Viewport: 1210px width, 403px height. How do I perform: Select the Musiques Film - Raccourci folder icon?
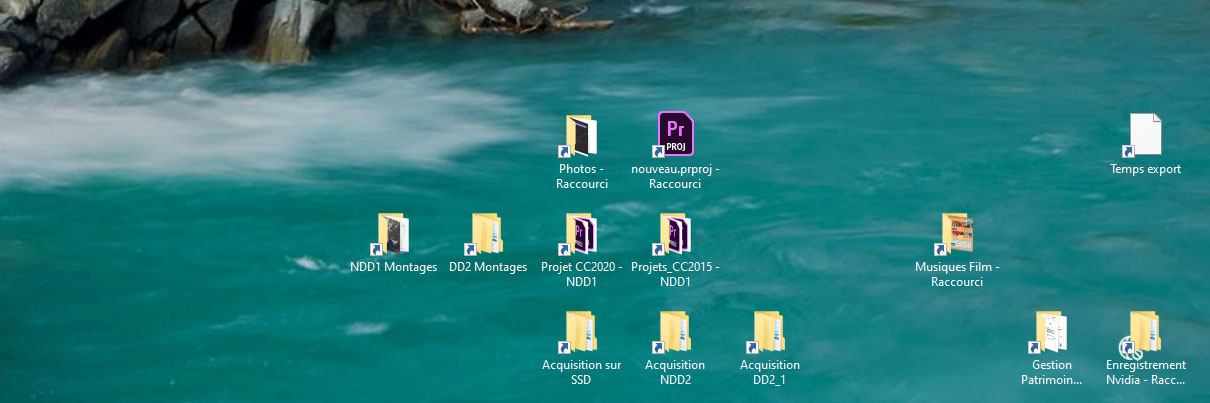pos(956,233)
